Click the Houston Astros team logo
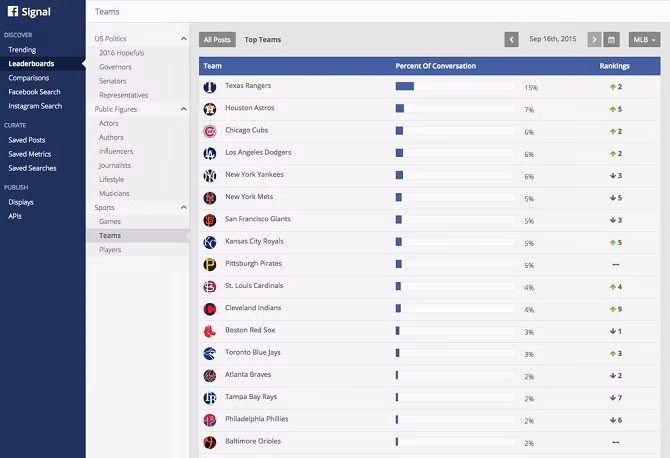This screenshot has width=670, height=458. (x=210, y=109)
